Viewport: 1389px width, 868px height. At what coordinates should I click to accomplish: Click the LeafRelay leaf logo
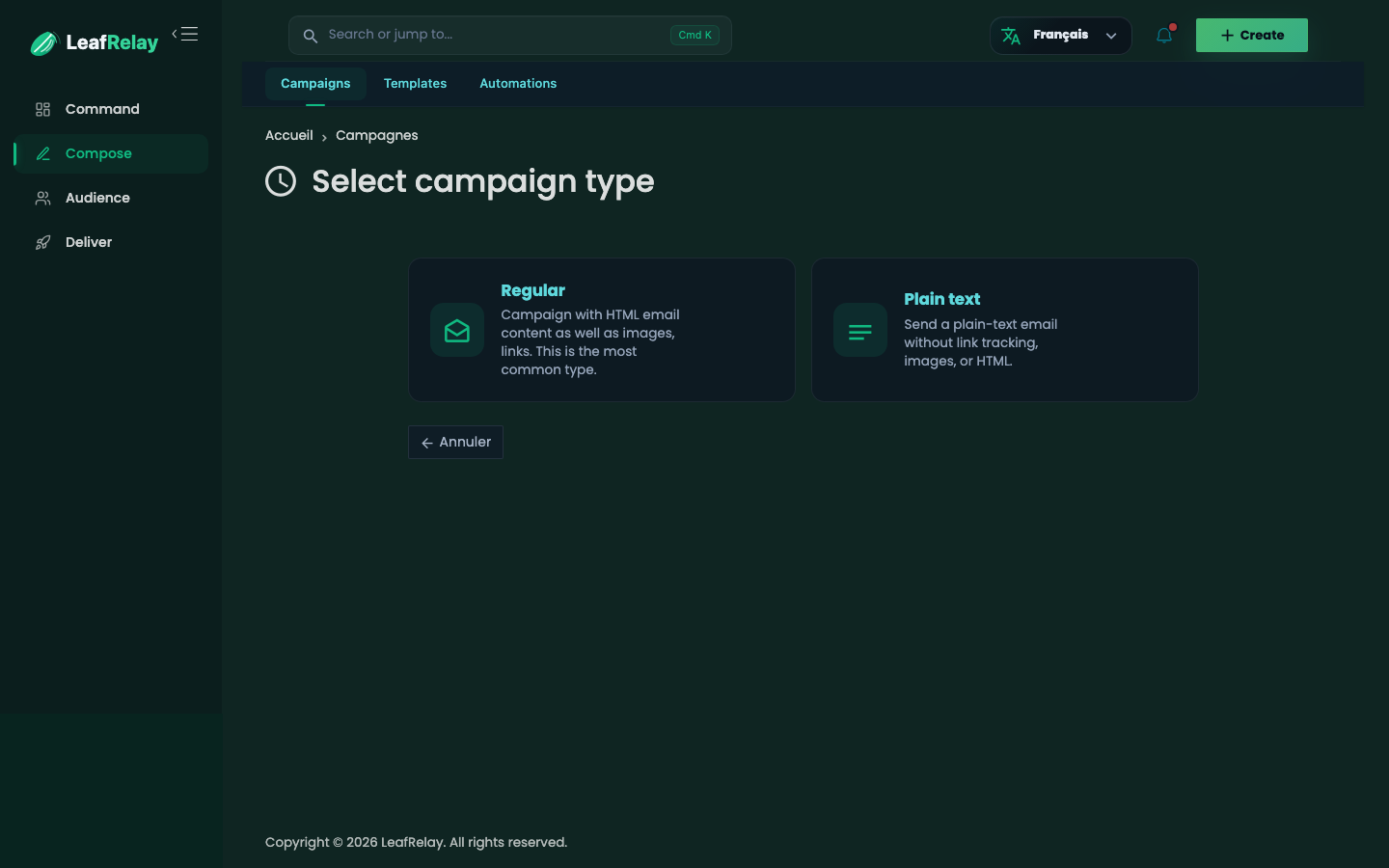point(44,43)
